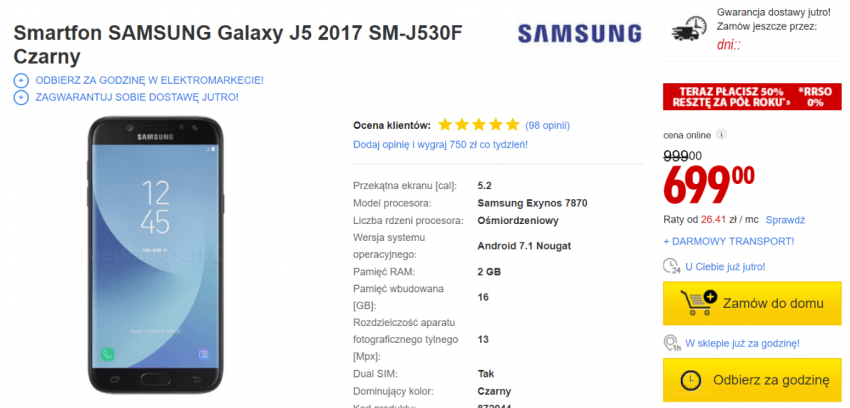Open Dodaj opinię i wygraj 750 zł link
The image size is (850, 408).
440,145
